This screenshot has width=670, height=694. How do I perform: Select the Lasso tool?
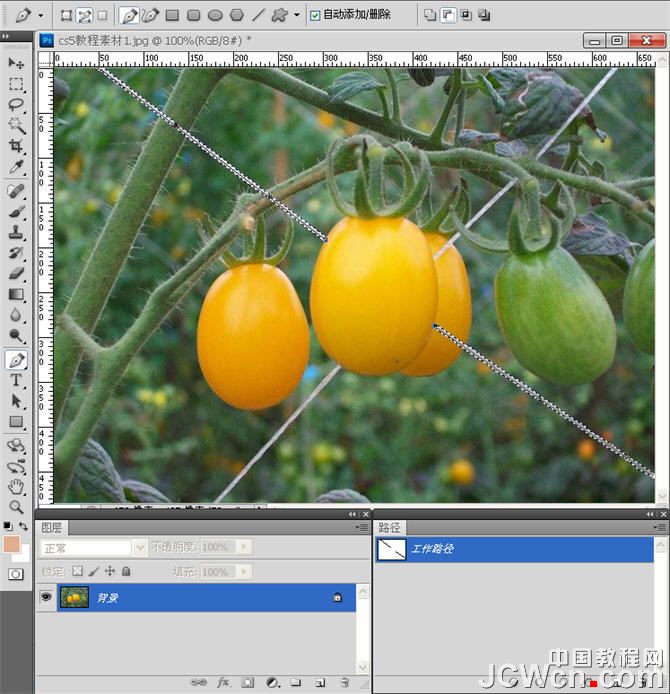[16, 105]
